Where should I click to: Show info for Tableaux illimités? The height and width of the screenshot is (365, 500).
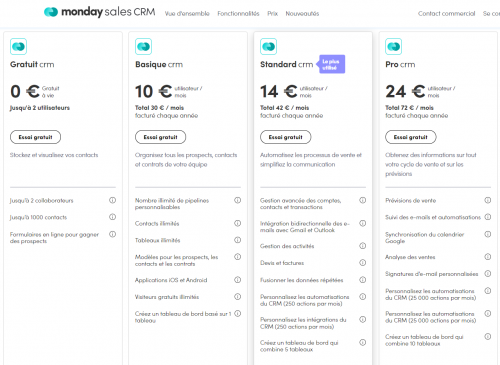coord(238,240)
